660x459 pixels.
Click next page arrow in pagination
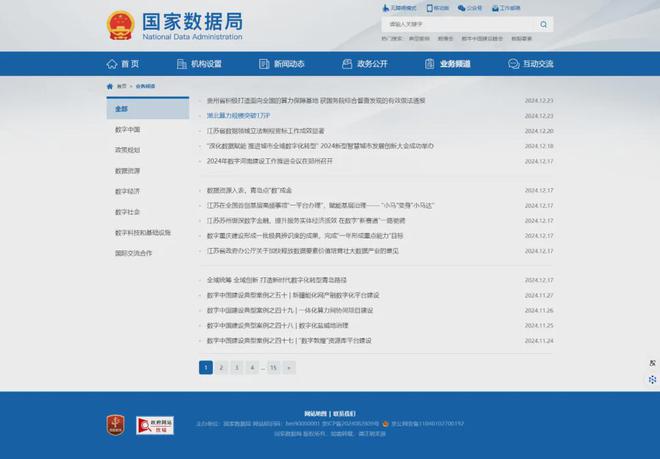point(289,368)
